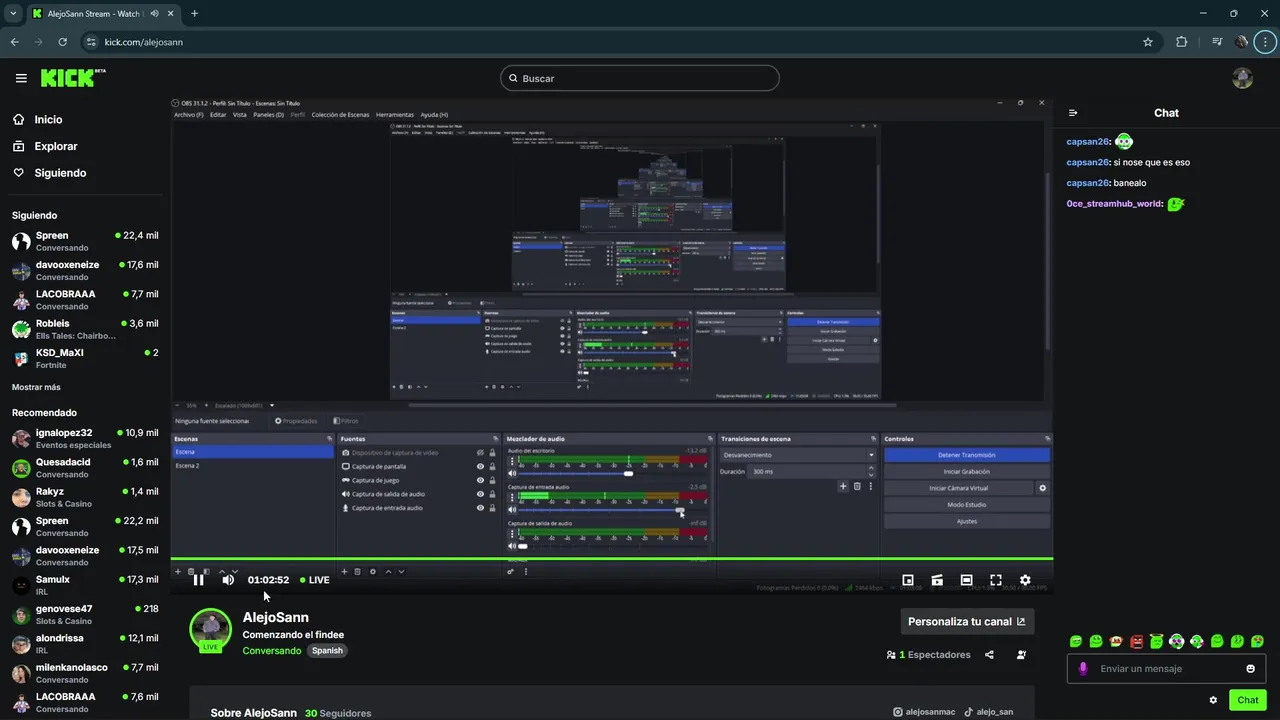Open the user avatar menu top right
This screenshot has width=1280, height=720.
[x=1242, y=78]
